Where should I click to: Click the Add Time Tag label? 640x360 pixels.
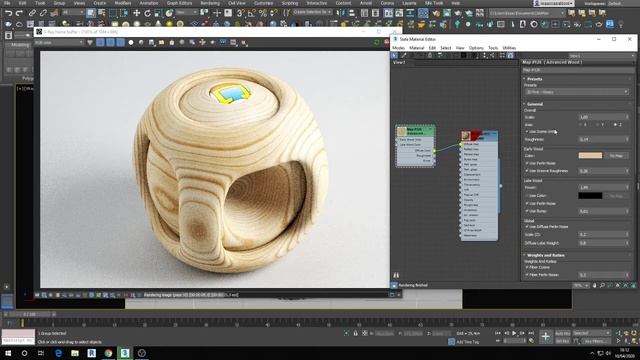pos(468,342)
